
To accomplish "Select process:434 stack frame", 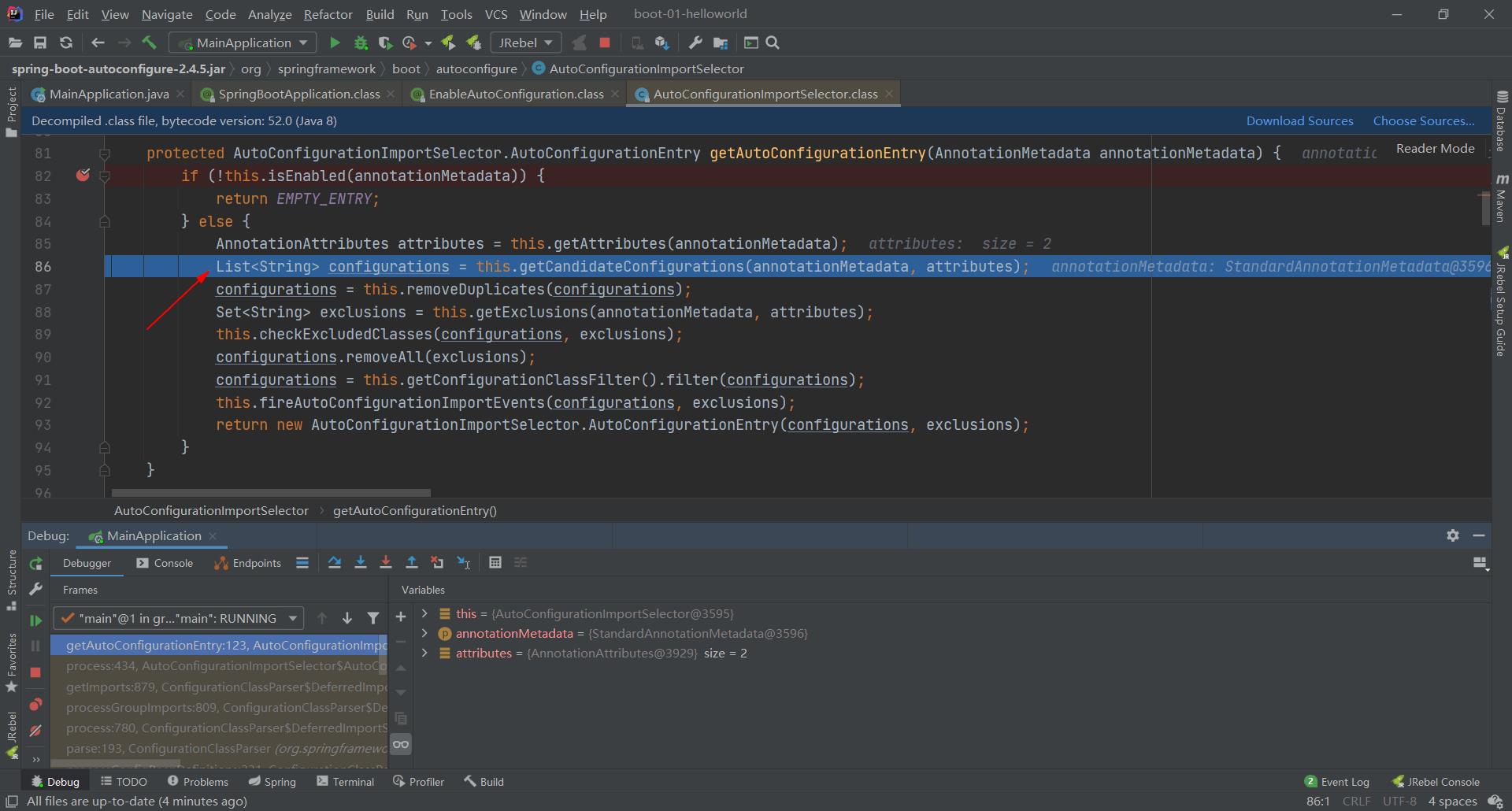I will coord(219,665).
